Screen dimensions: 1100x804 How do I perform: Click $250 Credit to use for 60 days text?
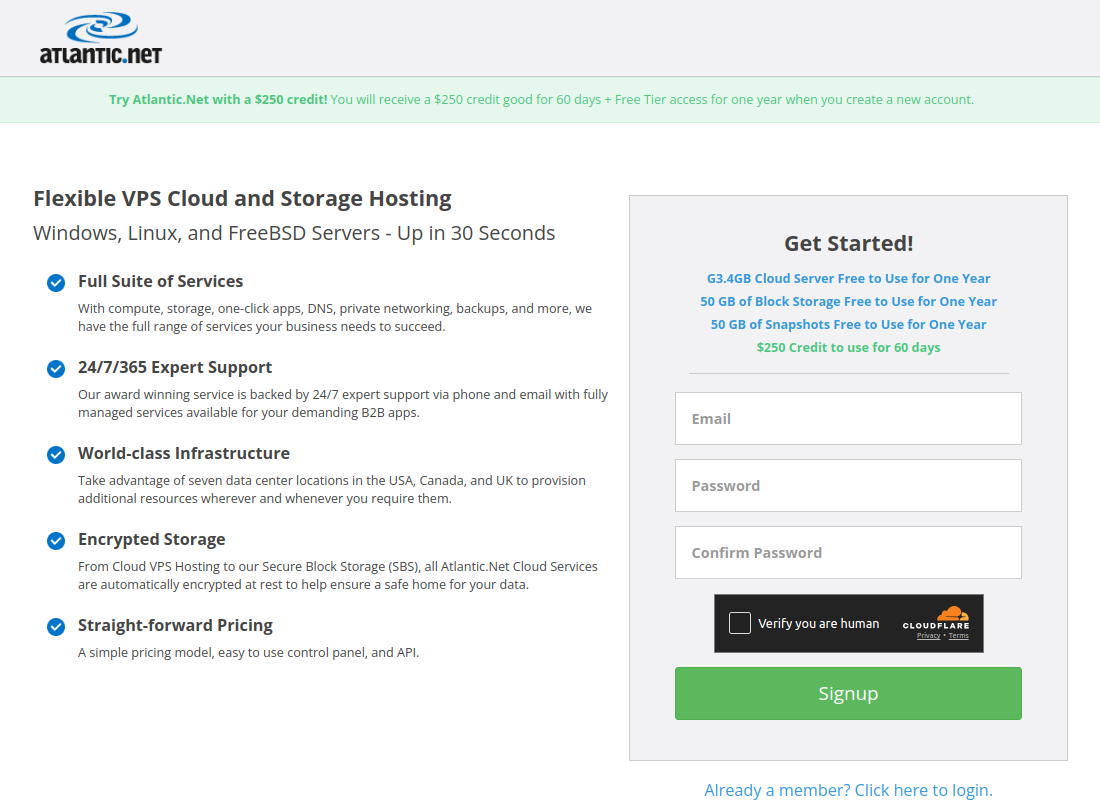(848, 348)
